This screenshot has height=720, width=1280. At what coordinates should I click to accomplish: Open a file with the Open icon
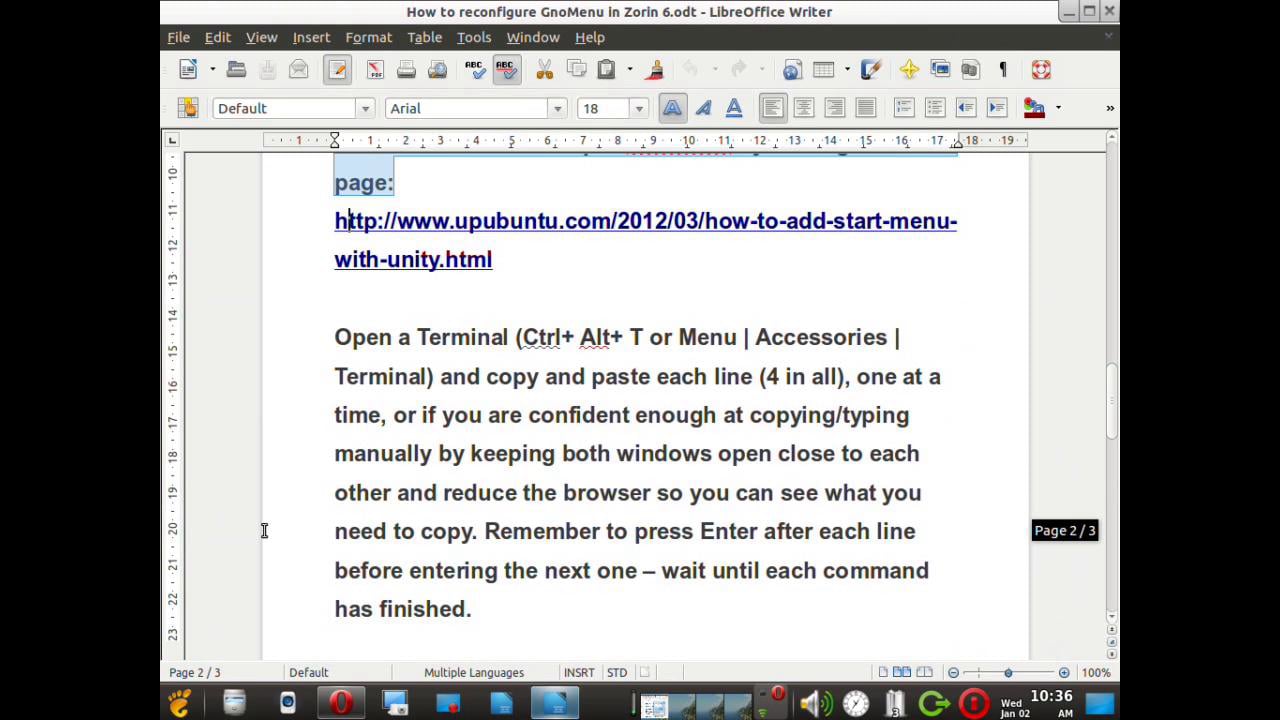click(236, 69)
